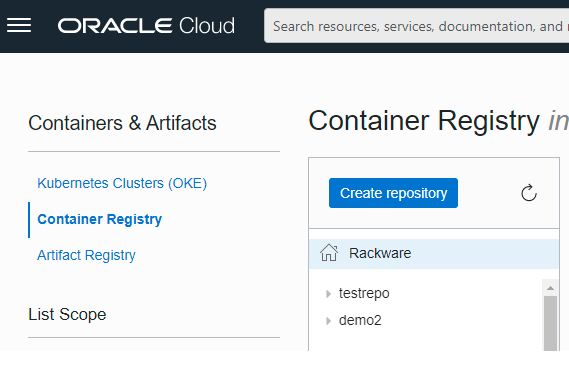Viewport: 569px width, 370px height.
Task: Click the Create repository button
Action: pyautogui.click(x=393, y=193)
